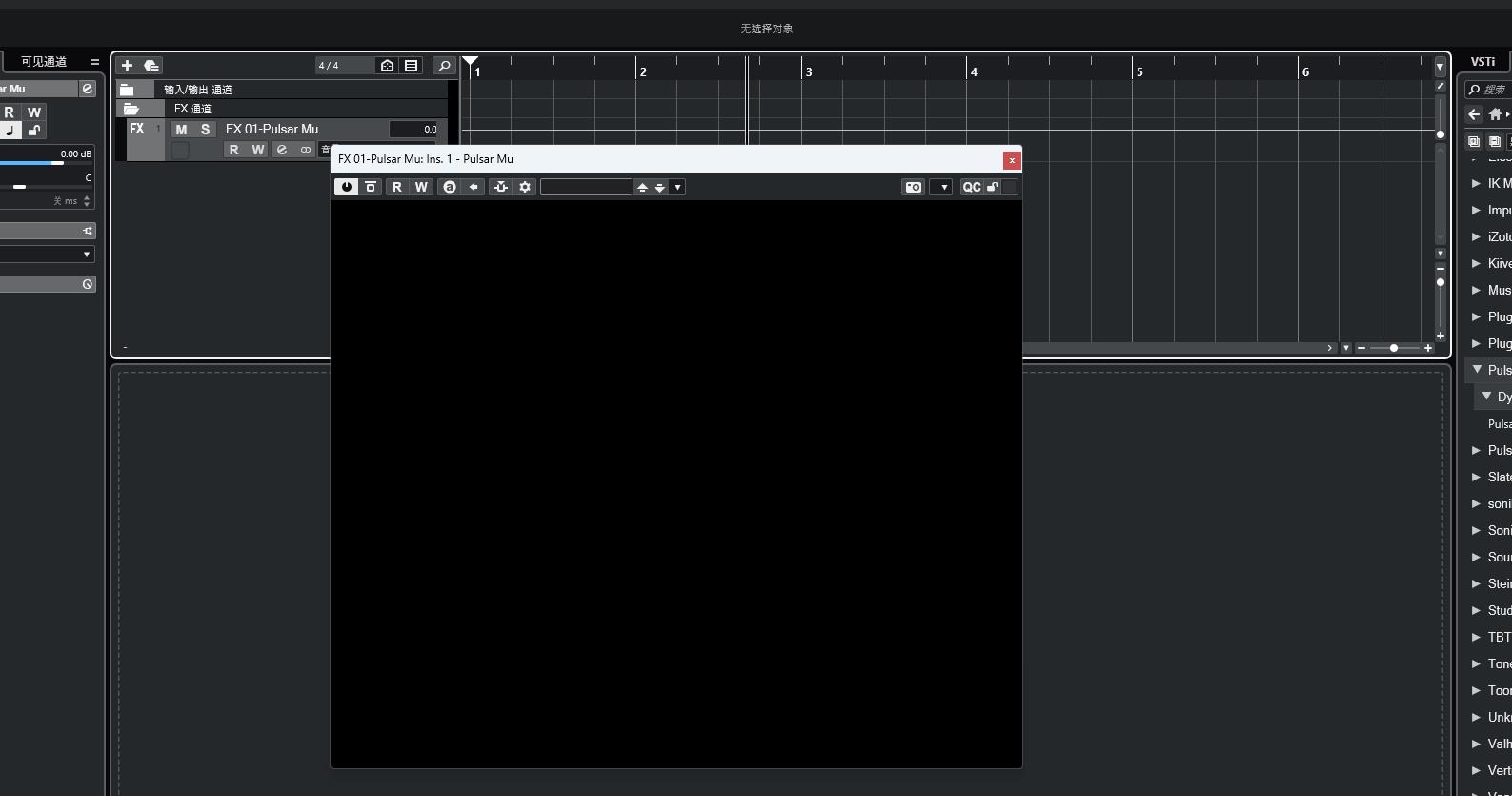Toggle the inspector lock icon under W
The height and width of the screenshot is (796, 1512).
pyautogui.click(x=34, y=131)
